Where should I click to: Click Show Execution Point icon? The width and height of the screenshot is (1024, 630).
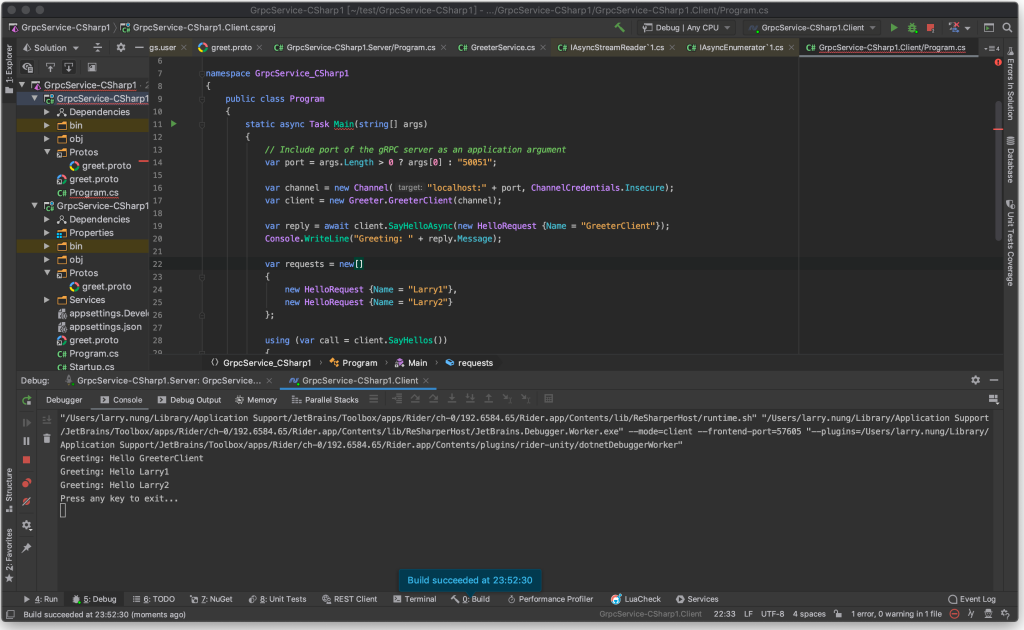pos(396,399)
